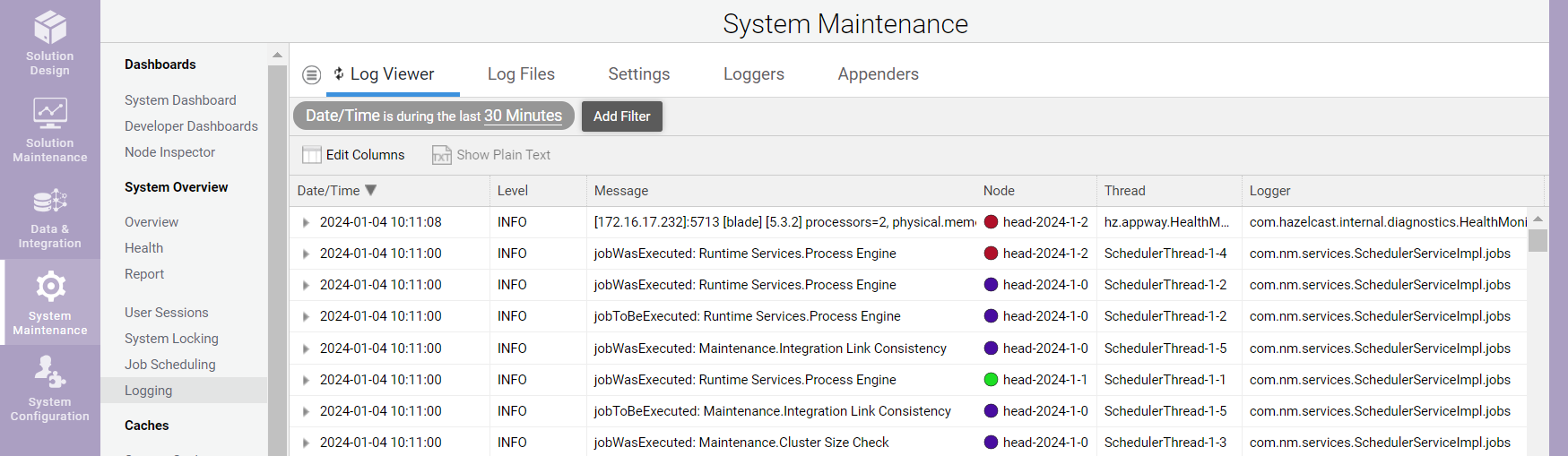Screen dimensions: 1568x456
Task: Select the System Maintenance gear icon
Action: pyautogui.click(x=50, y=287)
